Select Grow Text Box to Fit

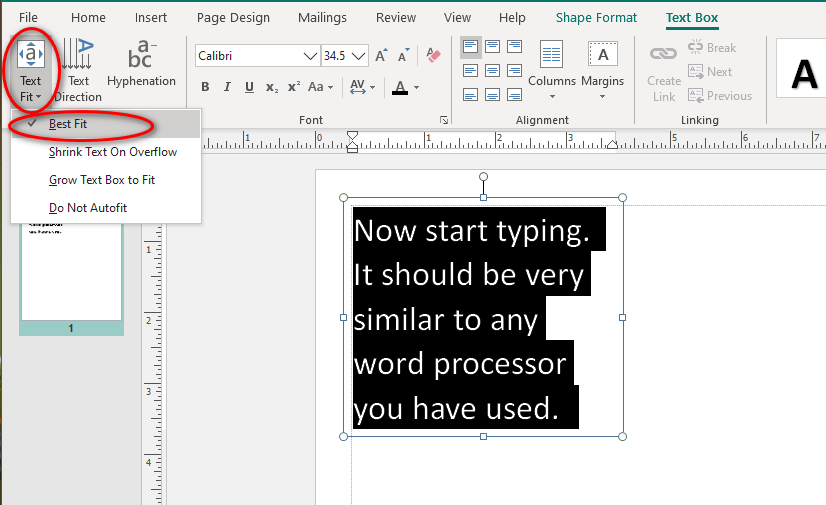(x=101, y=180)
